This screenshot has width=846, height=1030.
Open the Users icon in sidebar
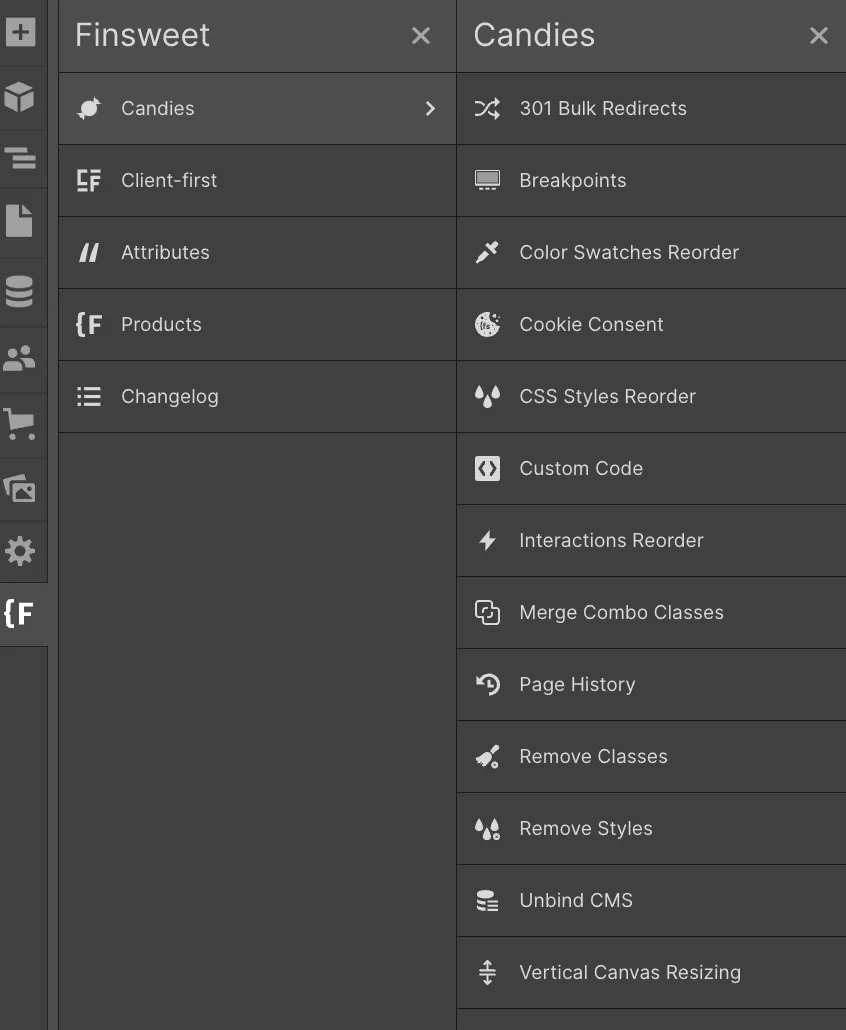pos(19,358)
